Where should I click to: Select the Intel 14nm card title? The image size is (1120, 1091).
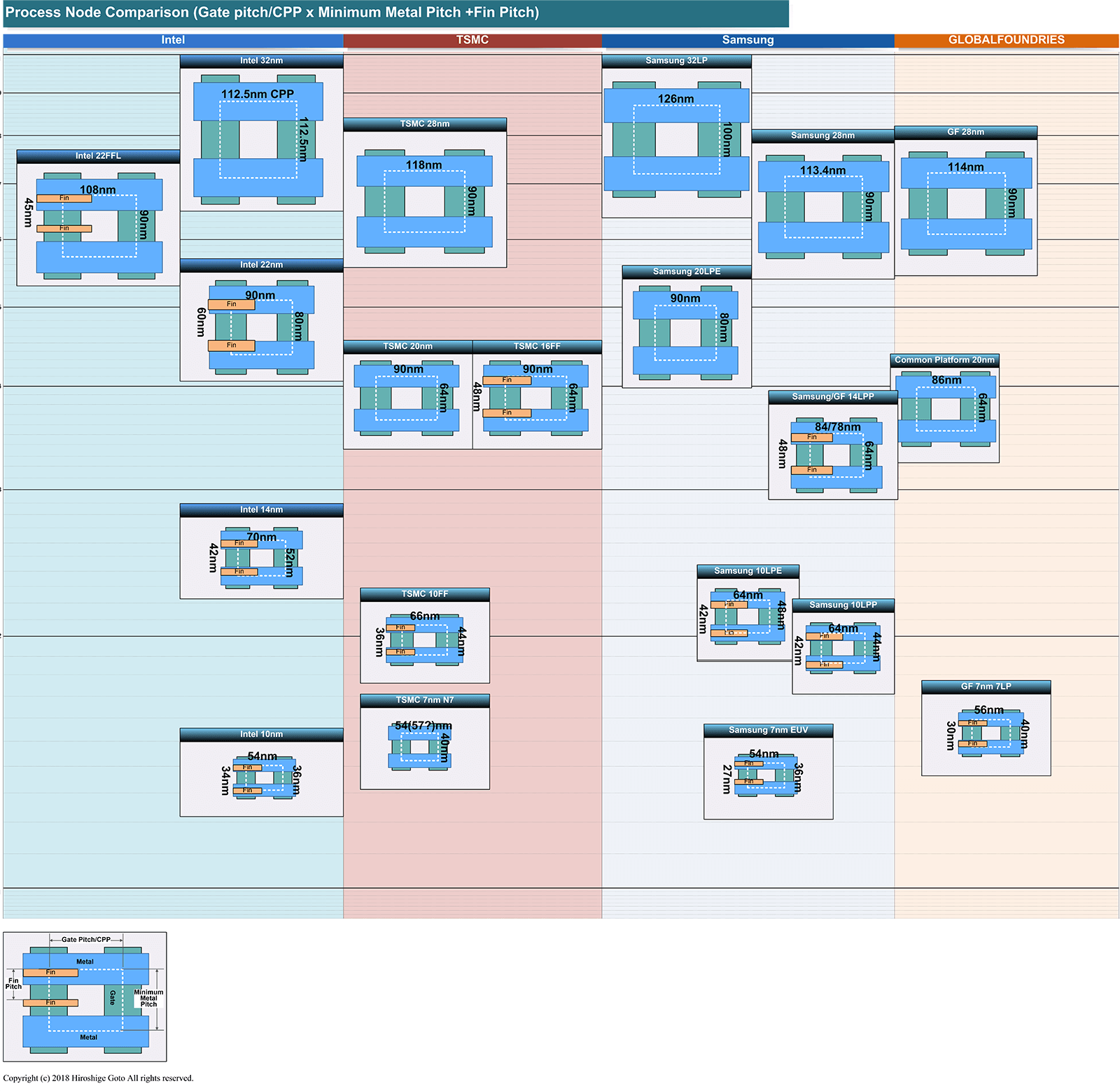pos(261,510)
